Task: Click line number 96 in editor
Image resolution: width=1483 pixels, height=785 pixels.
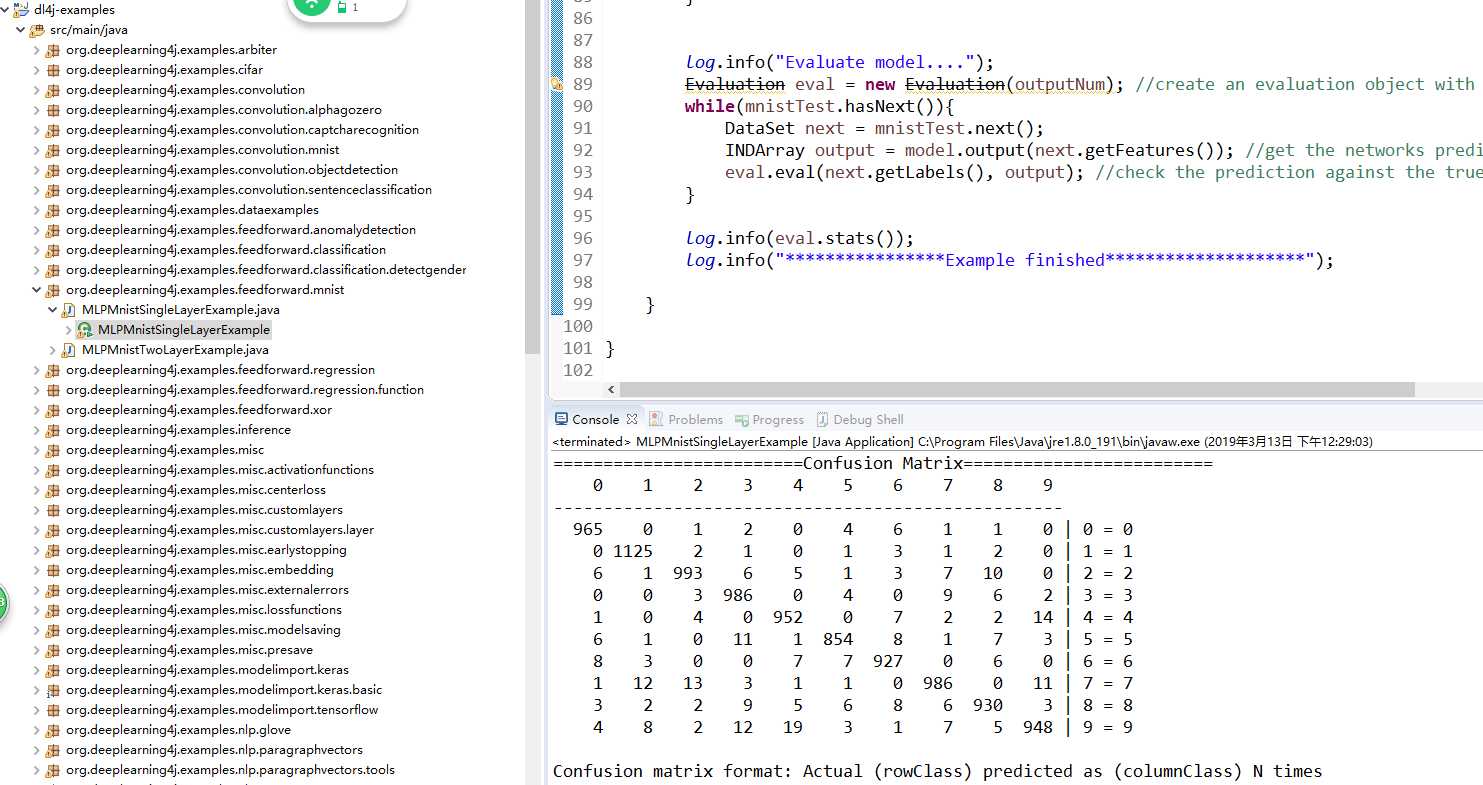Action: click(582, 238)
